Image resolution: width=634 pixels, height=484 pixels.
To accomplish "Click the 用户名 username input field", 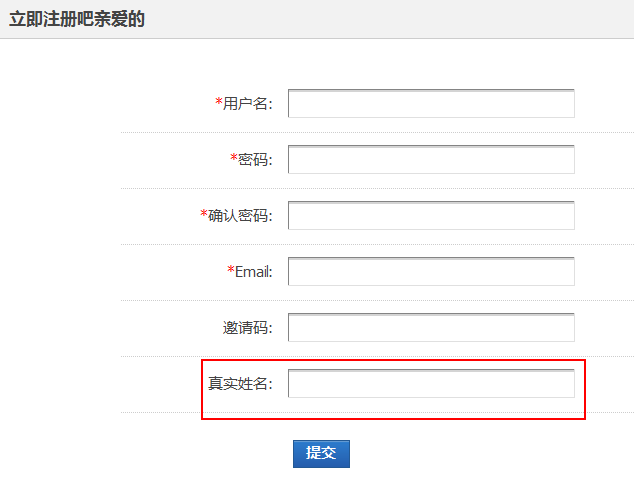I will coord(431,104).
